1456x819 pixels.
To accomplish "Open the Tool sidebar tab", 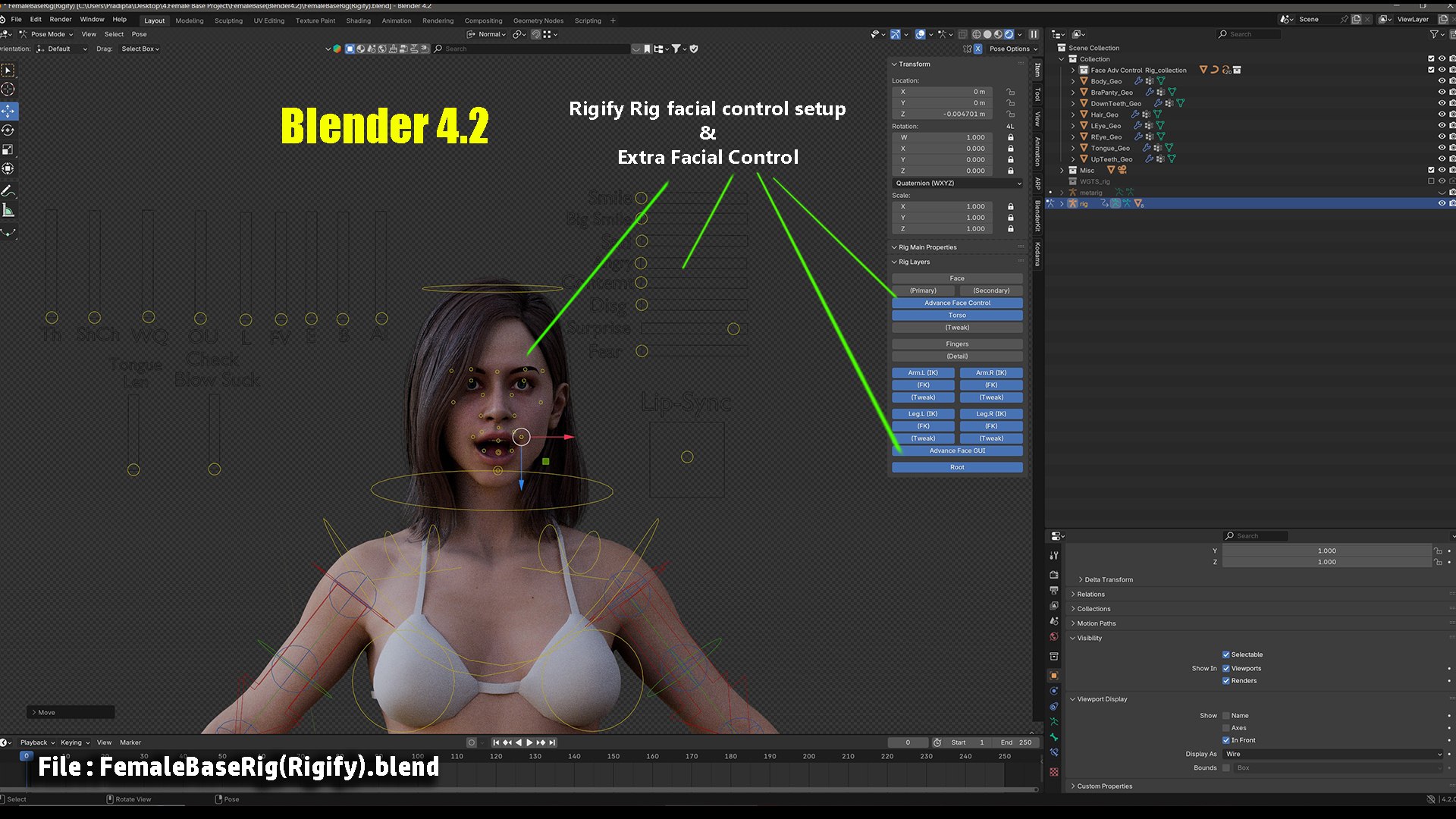I will 1037,94.
